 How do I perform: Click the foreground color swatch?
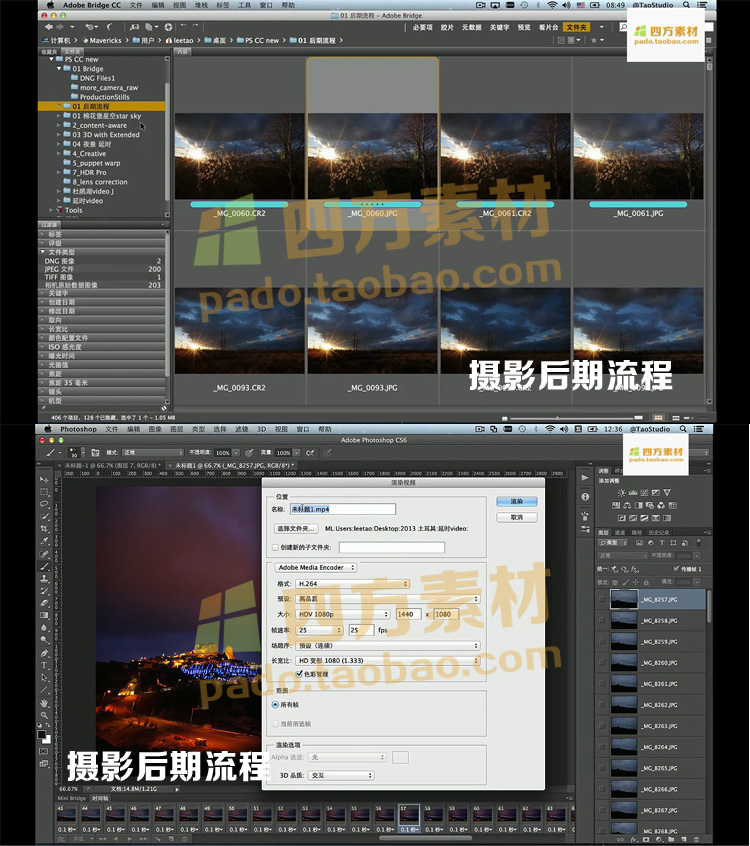[x=42, y=735]
